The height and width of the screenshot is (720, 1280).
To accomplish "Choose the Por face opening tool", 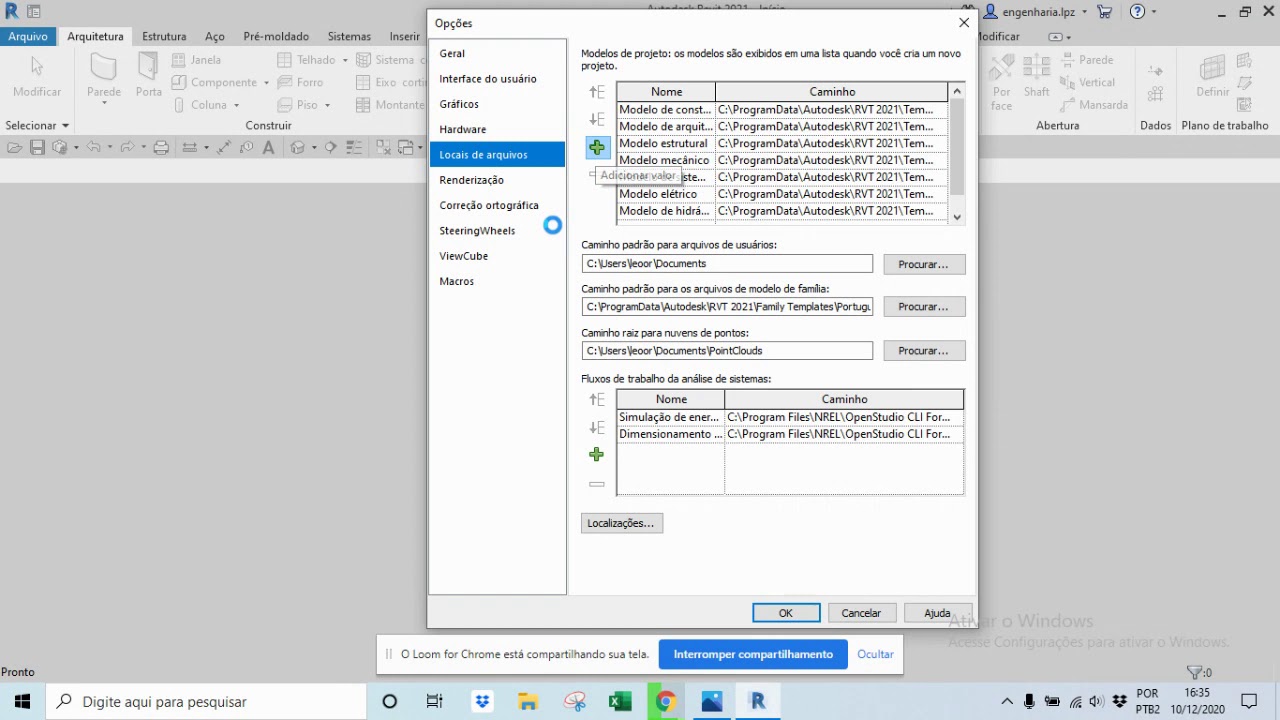I will (x=1002, y=80).
